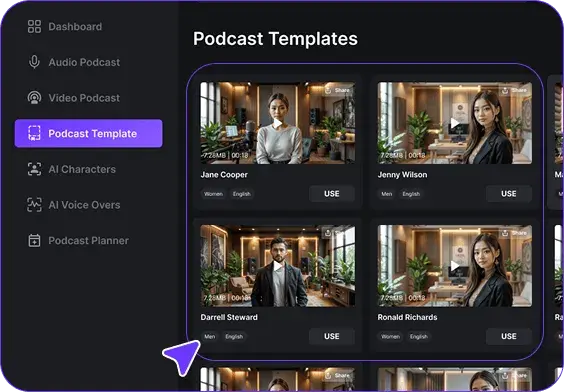
Task: Click the Jane Cooper name label
Action: pyautogui.click(x=224, y=175)
